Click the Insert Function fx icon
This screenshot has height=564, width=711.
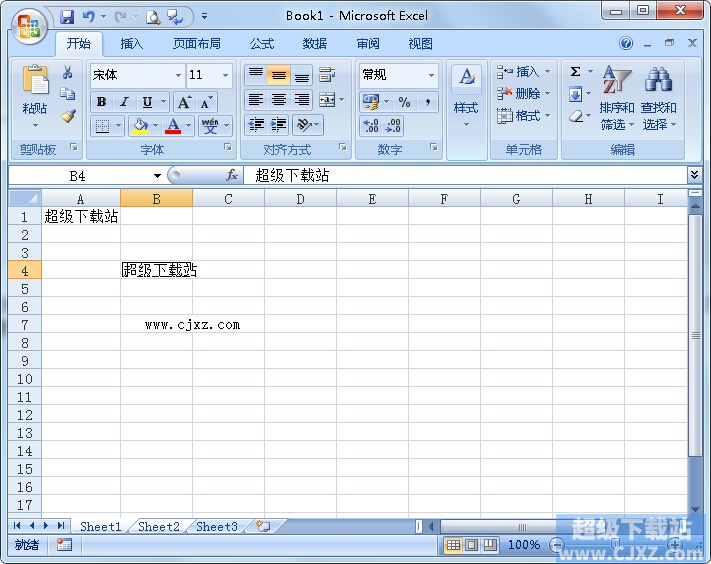[x=232, y=175]
